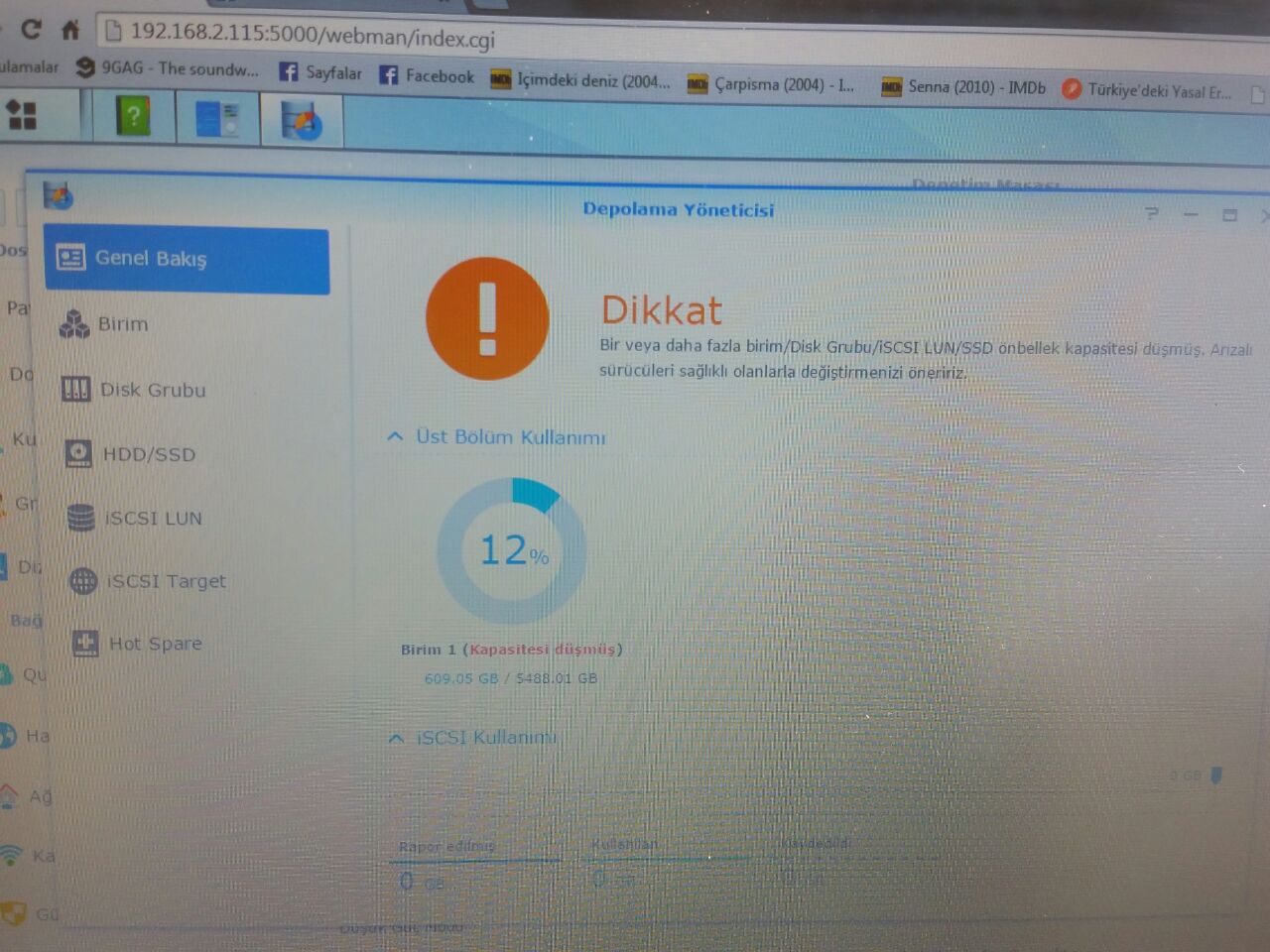Viewport: 1270px width, 952px height.
Task: Open the Birim section
Action: click(x=121, y=324)
